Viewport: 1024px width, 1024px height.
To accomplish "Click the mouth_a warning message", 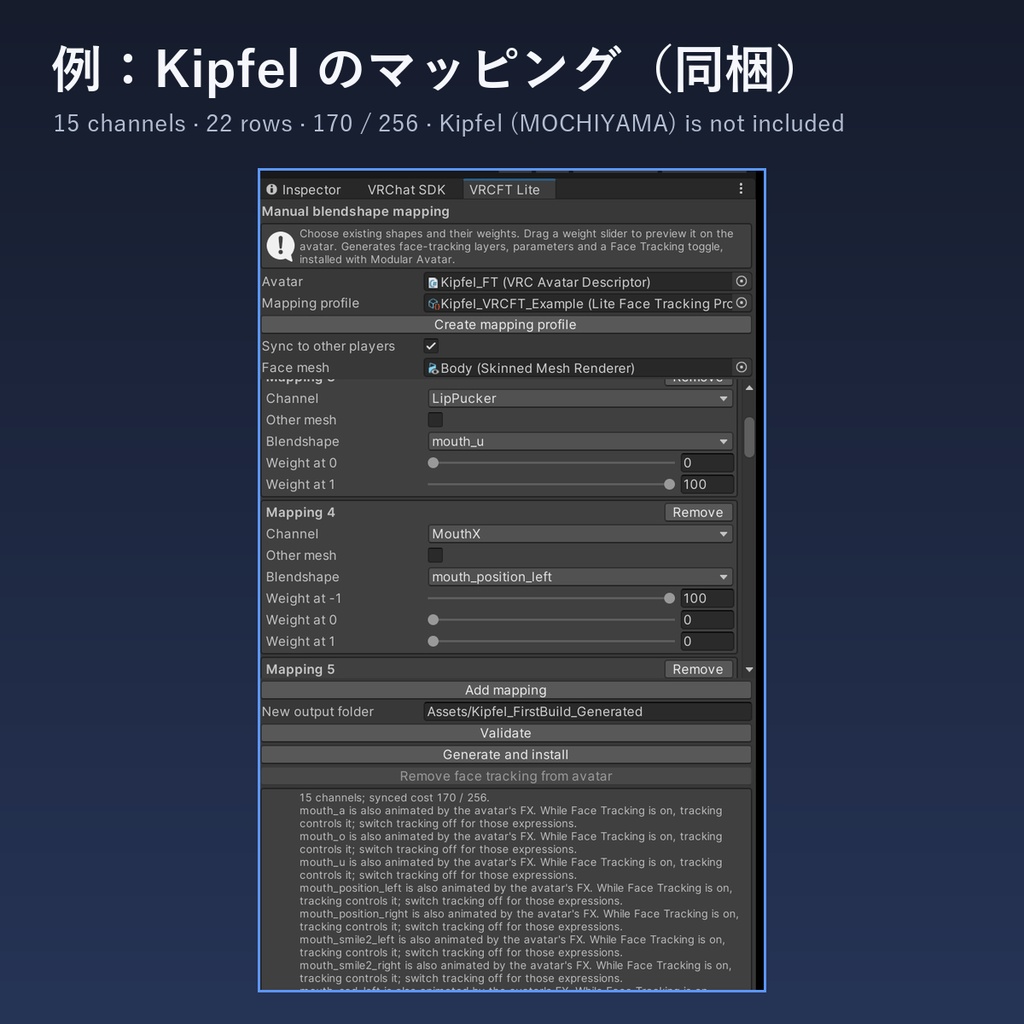I will point(511,817).
